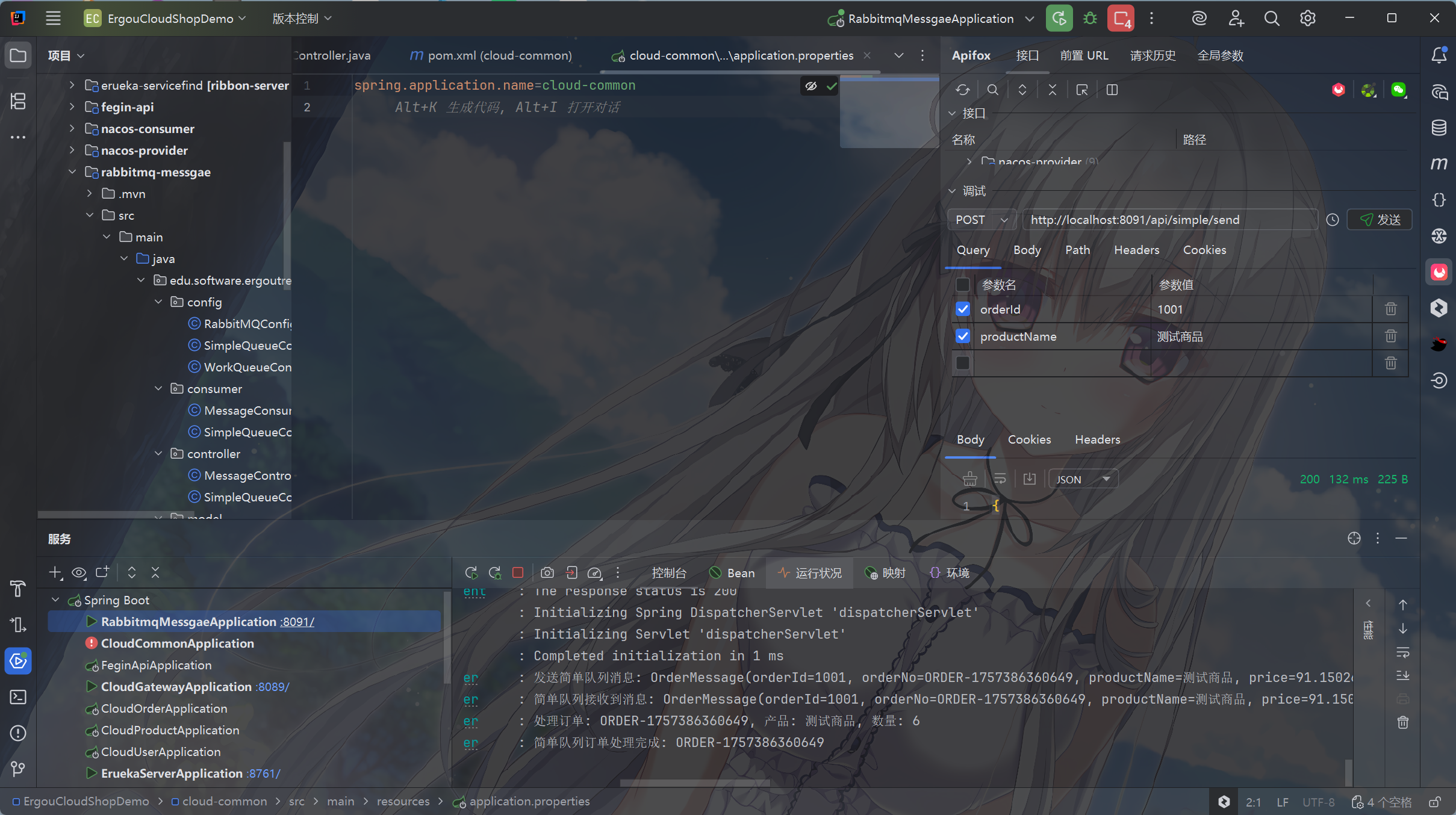Viewport: 1456px width, 815px height.
Task: Uncheck the productName parameter checkbox
Action: [x=963, y=336]
